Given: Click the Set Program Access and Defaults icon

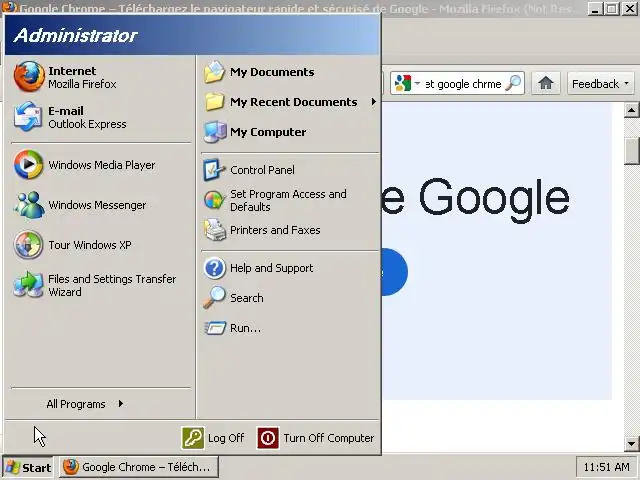Looking at the screenshot, I should coord(214,200).
